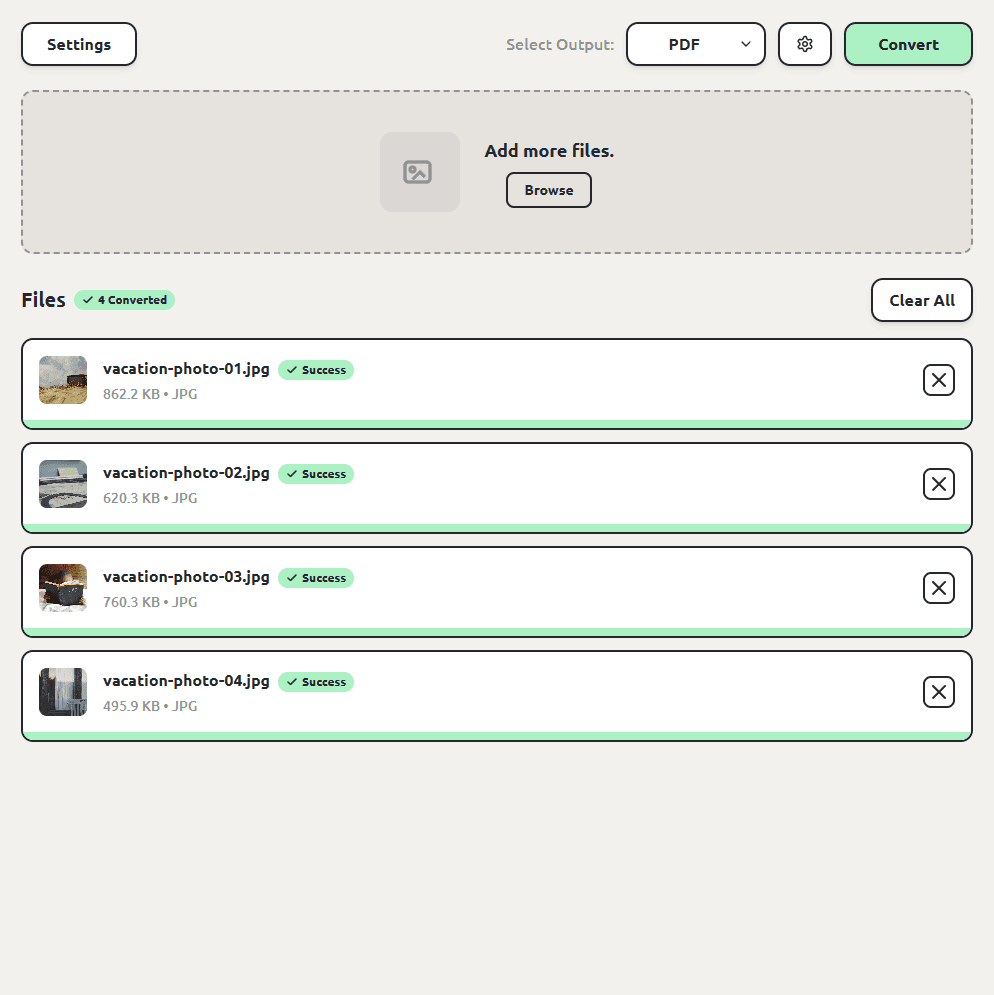Click progress bar under vacation-photo-04.jpg
The height and width of the screenshot is (995, 994).
pyautogui.click(x=497, y=736)
